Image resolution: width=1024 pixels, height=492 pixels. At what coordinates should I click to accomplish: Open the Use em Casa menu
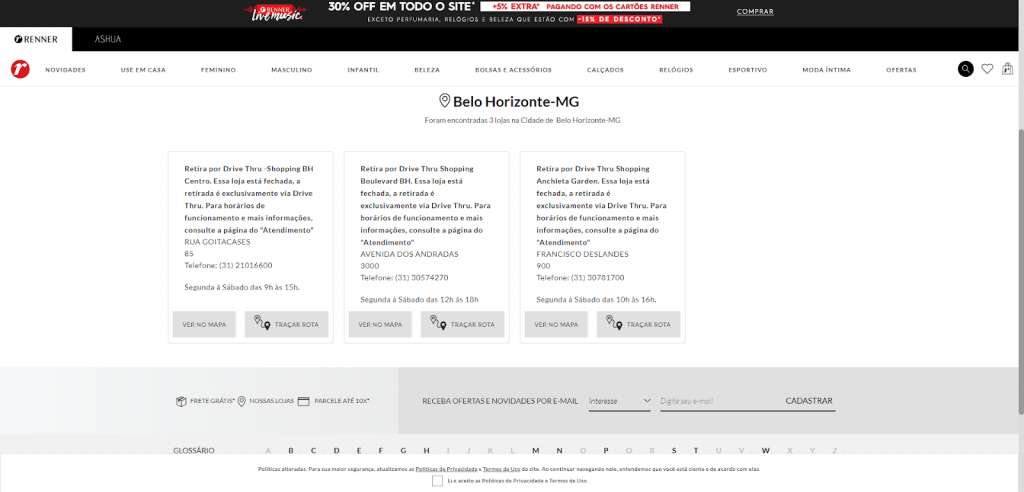tap(143, 70)
